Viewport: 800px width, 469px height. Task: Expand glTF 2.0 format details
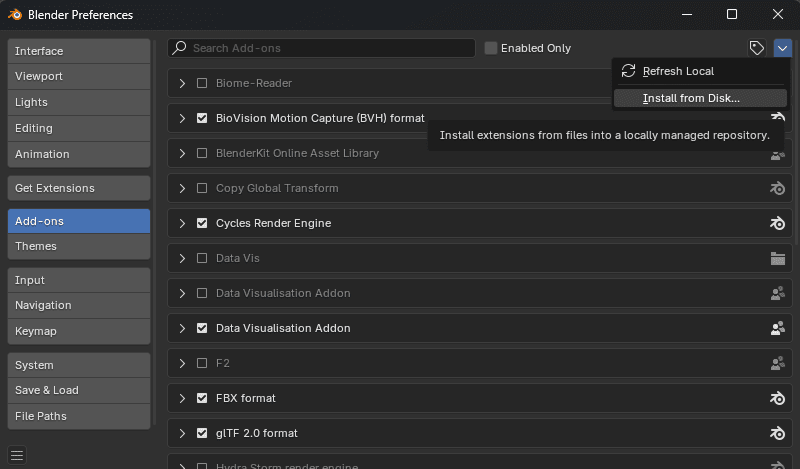pyautogui.click(x=182, y=433)
